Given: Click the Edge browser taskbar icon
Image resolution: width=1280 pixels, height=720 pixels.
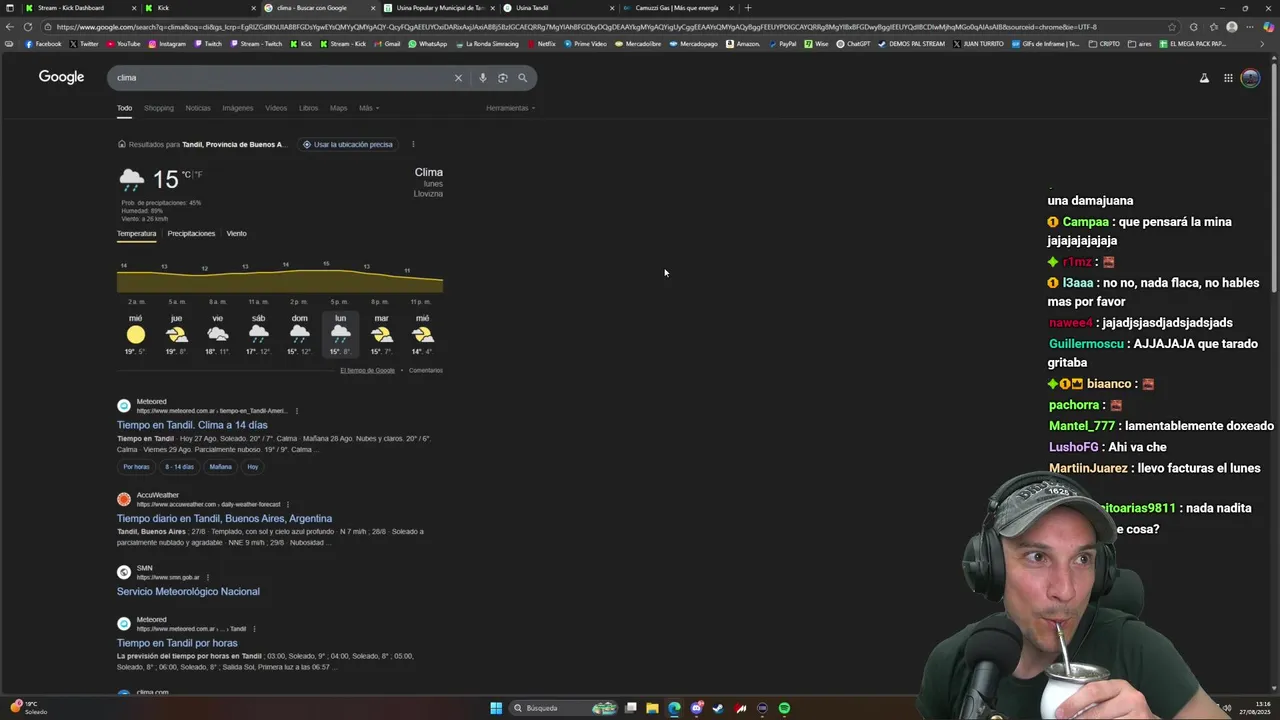Looking at the screenshot, I should click(x=674, y=708).
